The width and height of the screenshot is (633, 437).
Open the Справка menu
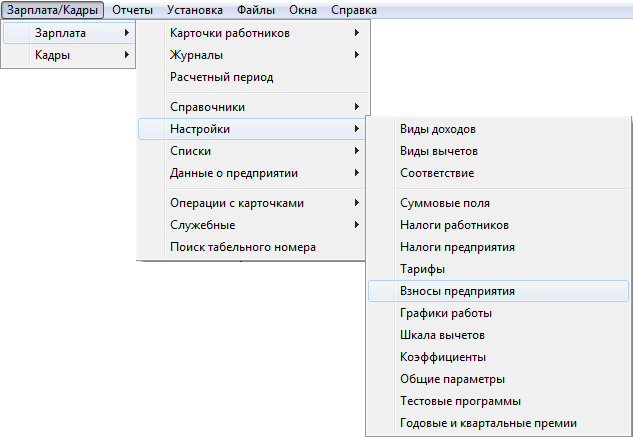[x=354, y=10]
